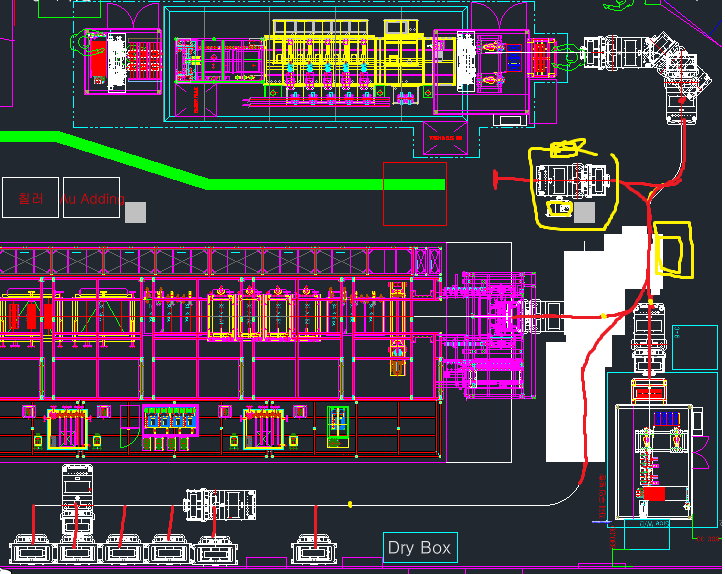The image size is (725, 574).
Task: Click the horizontal white vehicle at bottom center
Action: [x=220, y=505]
